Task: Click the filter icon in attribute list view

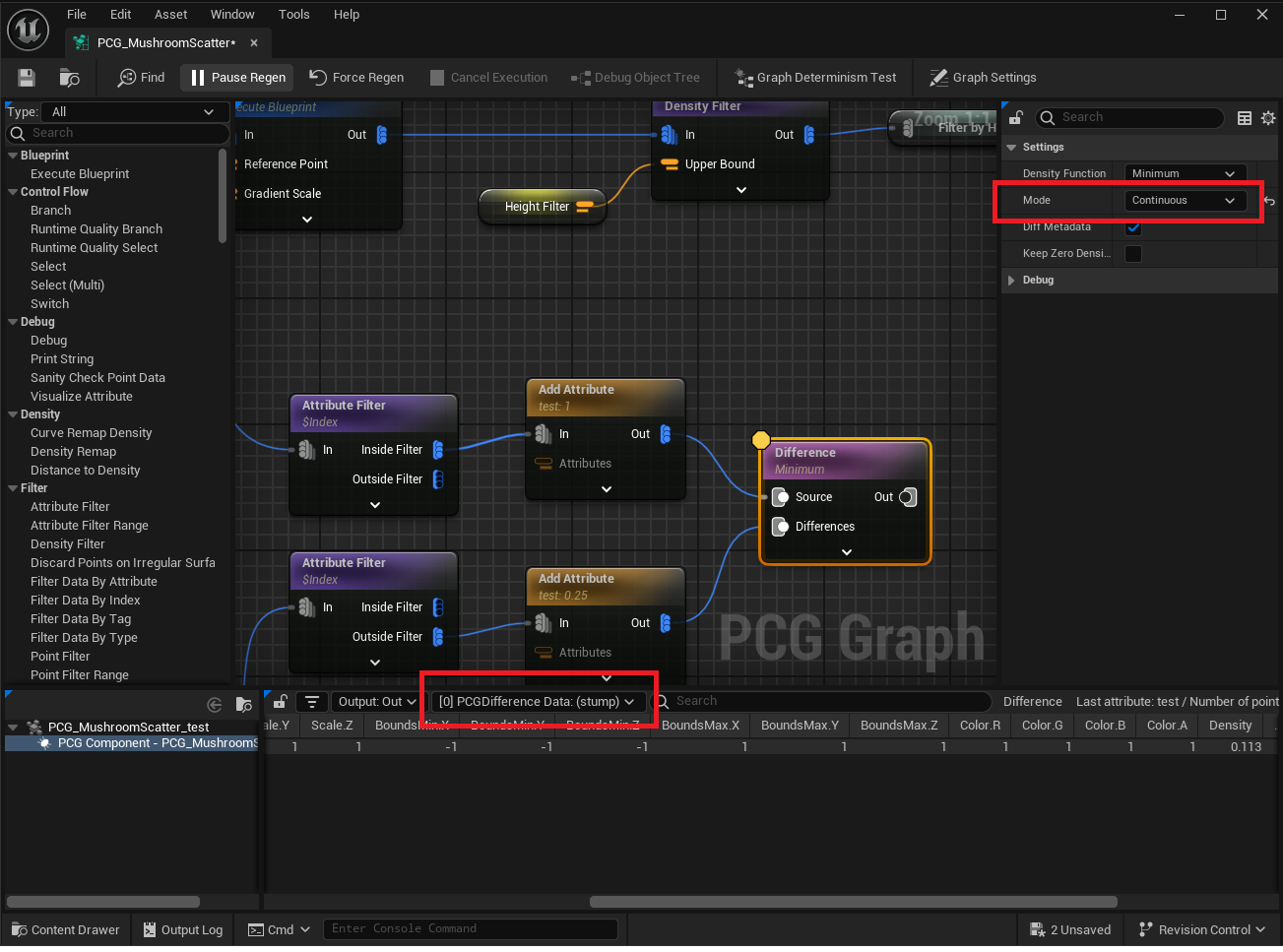Action: 312,702
